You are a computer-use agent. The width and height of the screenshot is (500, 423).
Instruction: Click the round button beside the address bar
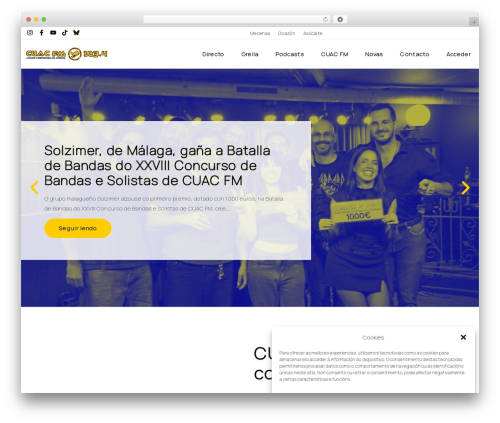tap(340, 20)
